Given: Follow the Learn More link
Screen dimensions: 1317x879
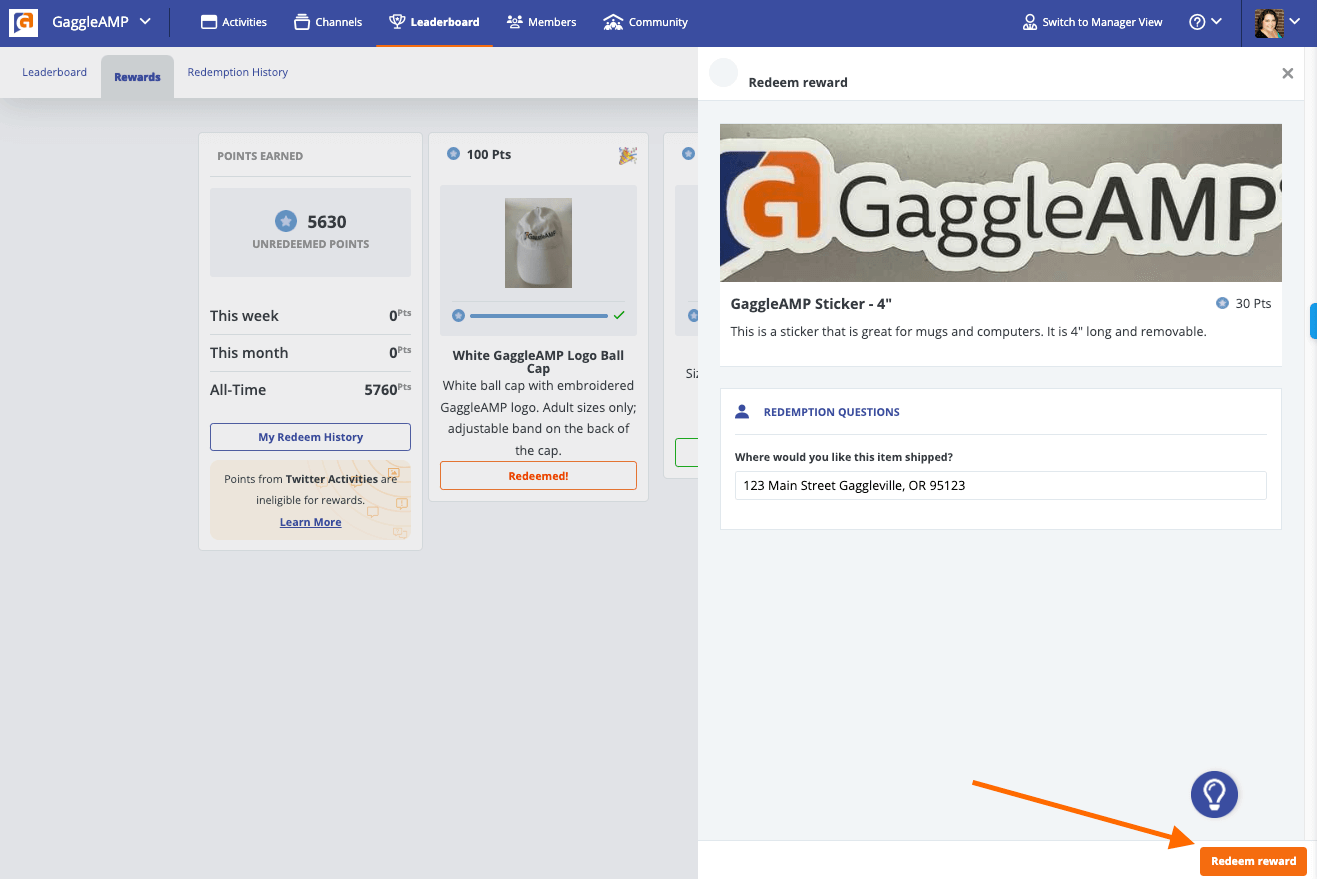Looking at the screenshot, I should click(x=310, y=522).
